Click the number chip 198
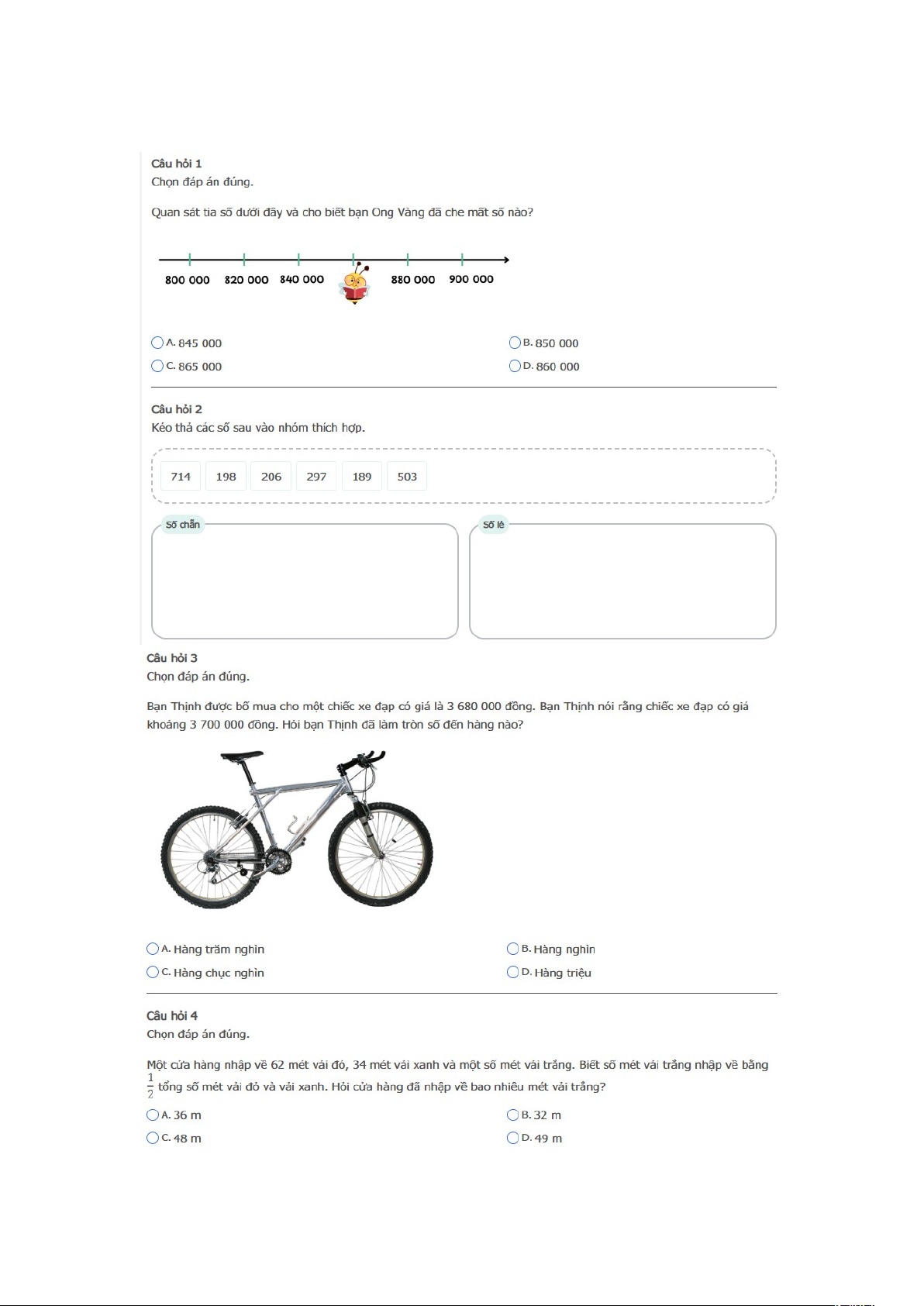The width and height of the screenshot is (924, 1306). pos(226,477)
